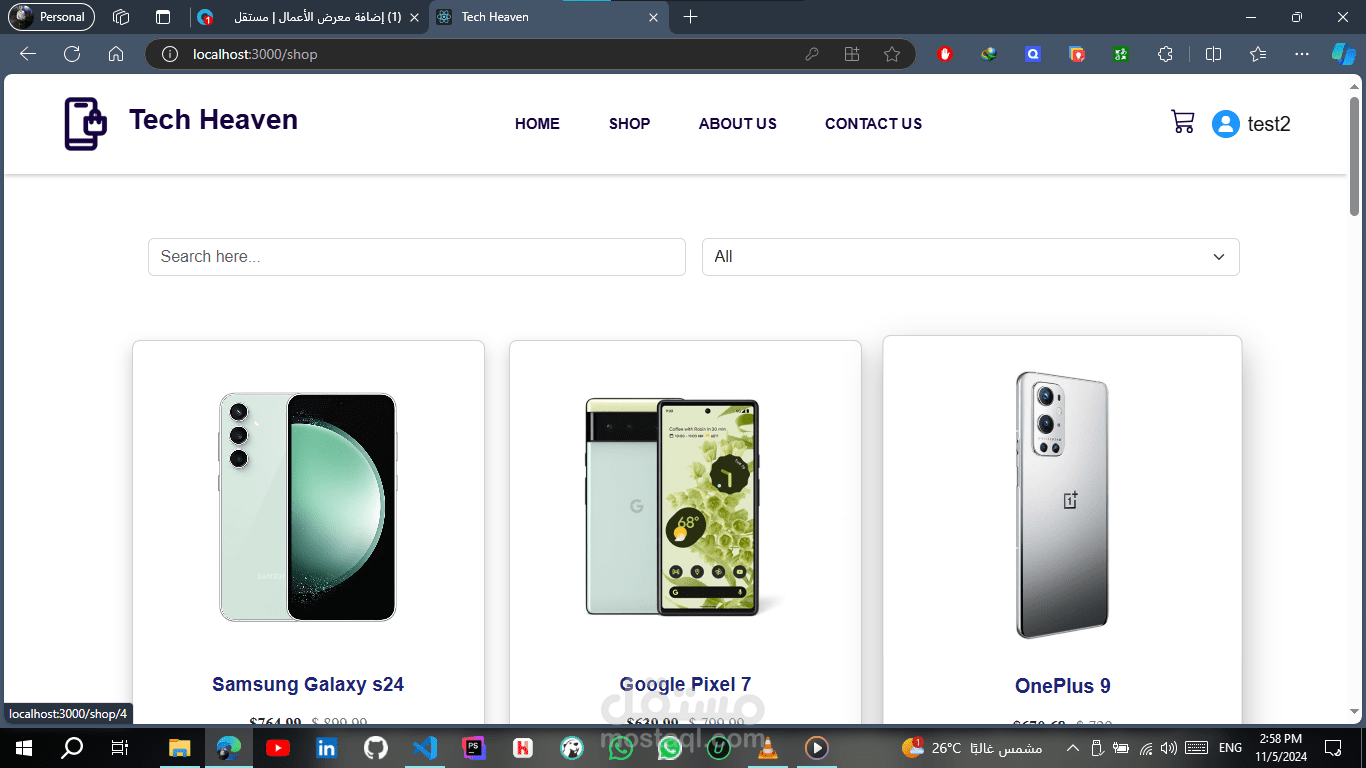
Task: Go back with browser back arrow
Action: pyautogui.click(x=28, y=54)
